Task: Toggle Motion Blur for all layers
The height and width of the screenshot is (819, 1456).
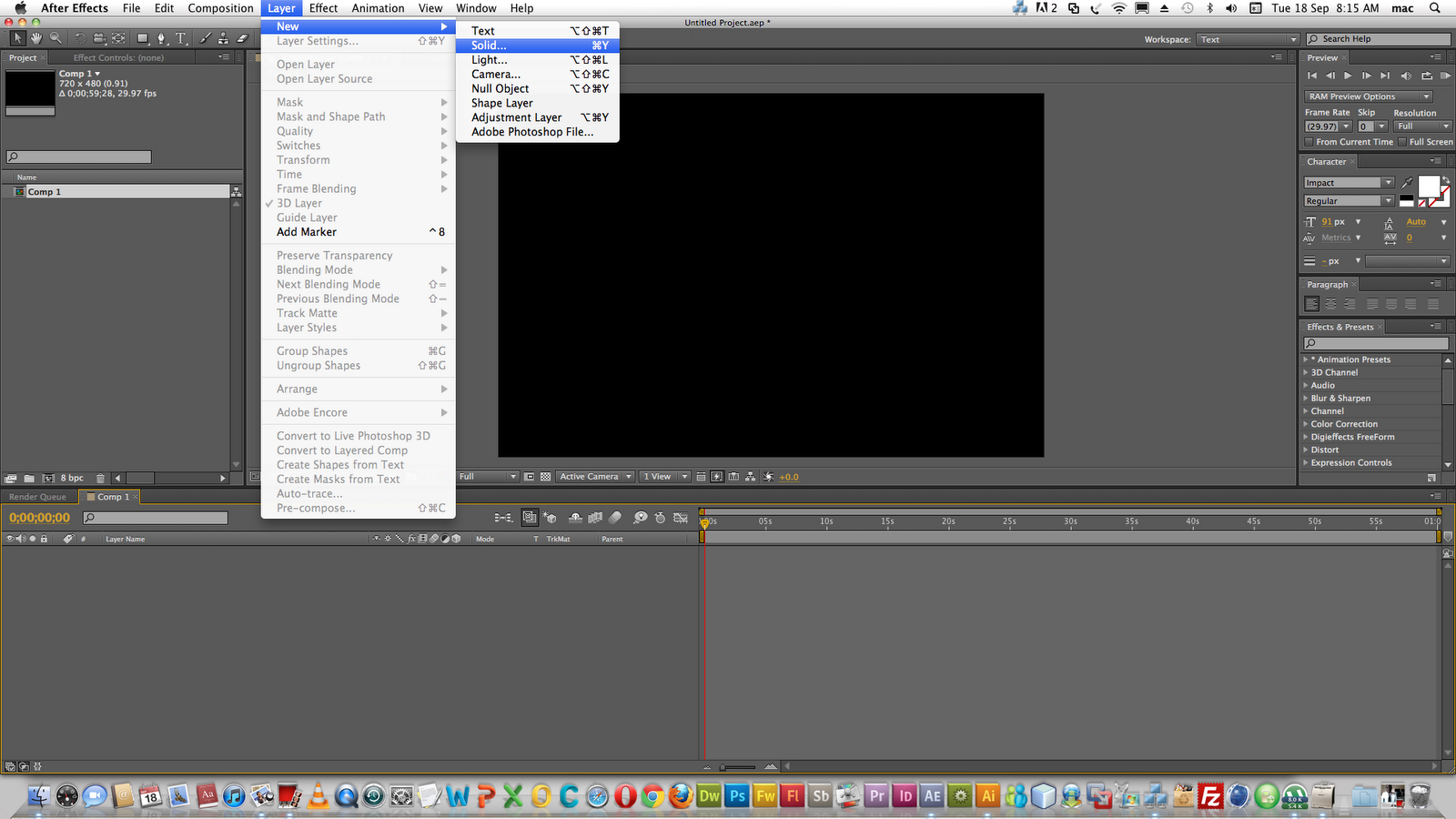Action: [x=614, y=517]
